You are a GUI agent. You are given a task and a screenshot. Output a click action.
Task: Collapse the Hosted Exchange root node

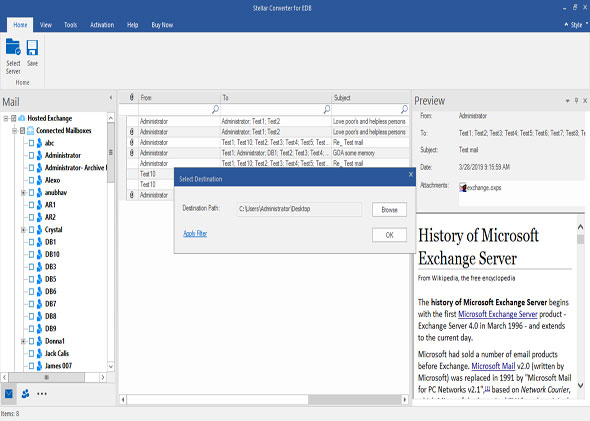click(x=6, y=119)
